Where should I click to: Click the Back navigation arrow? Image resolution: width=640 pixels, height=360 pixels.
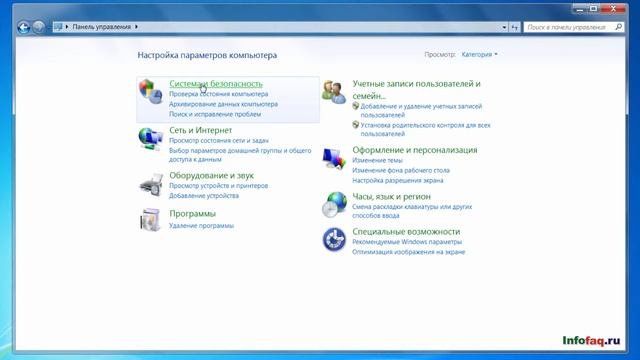[x=24, y=27]
